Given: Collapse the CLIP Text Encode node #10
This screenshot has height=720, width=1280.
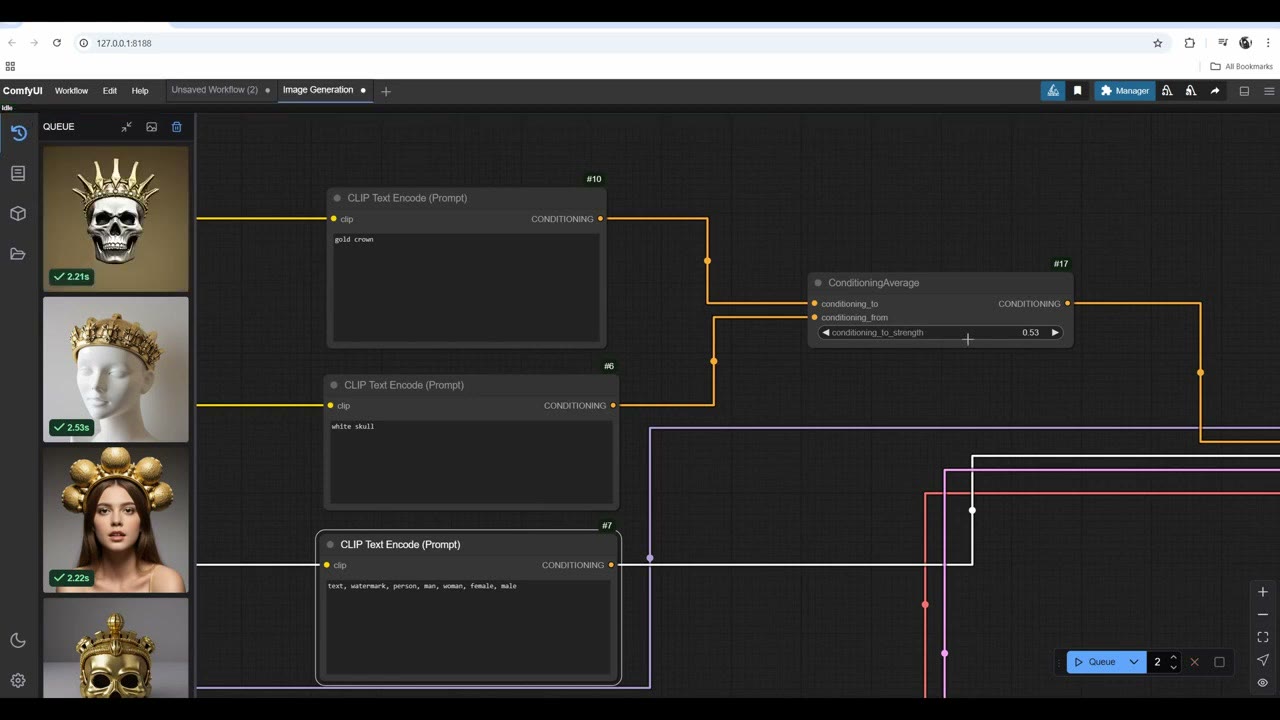Looking at the screenshot, I should pos(337,198).
